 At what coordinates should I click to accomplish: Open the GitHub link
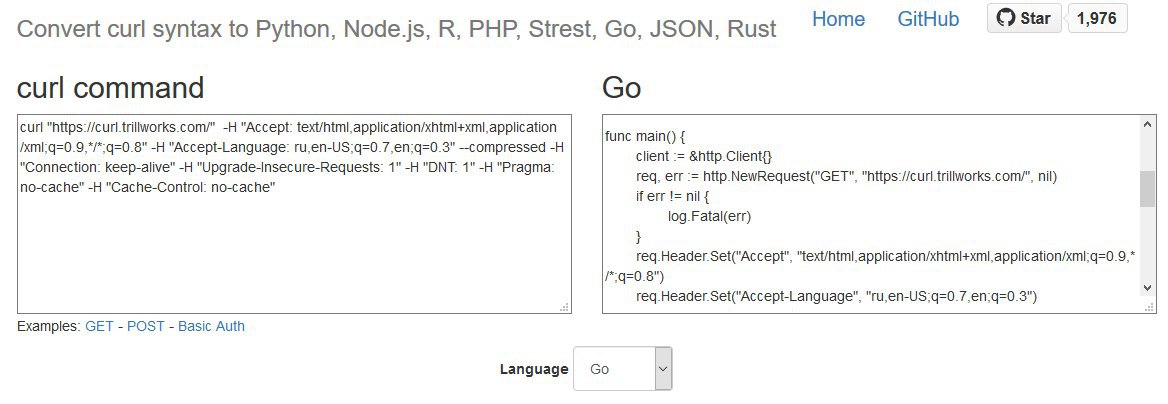(x=928, y=19)
